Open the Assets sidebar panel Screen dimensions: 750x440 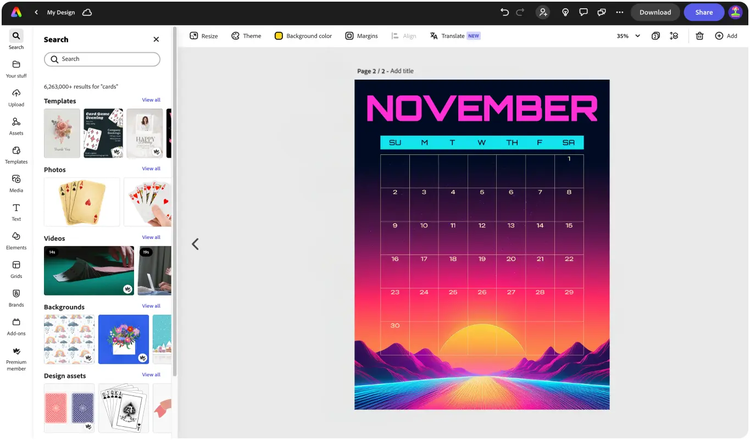click(16, 126)
